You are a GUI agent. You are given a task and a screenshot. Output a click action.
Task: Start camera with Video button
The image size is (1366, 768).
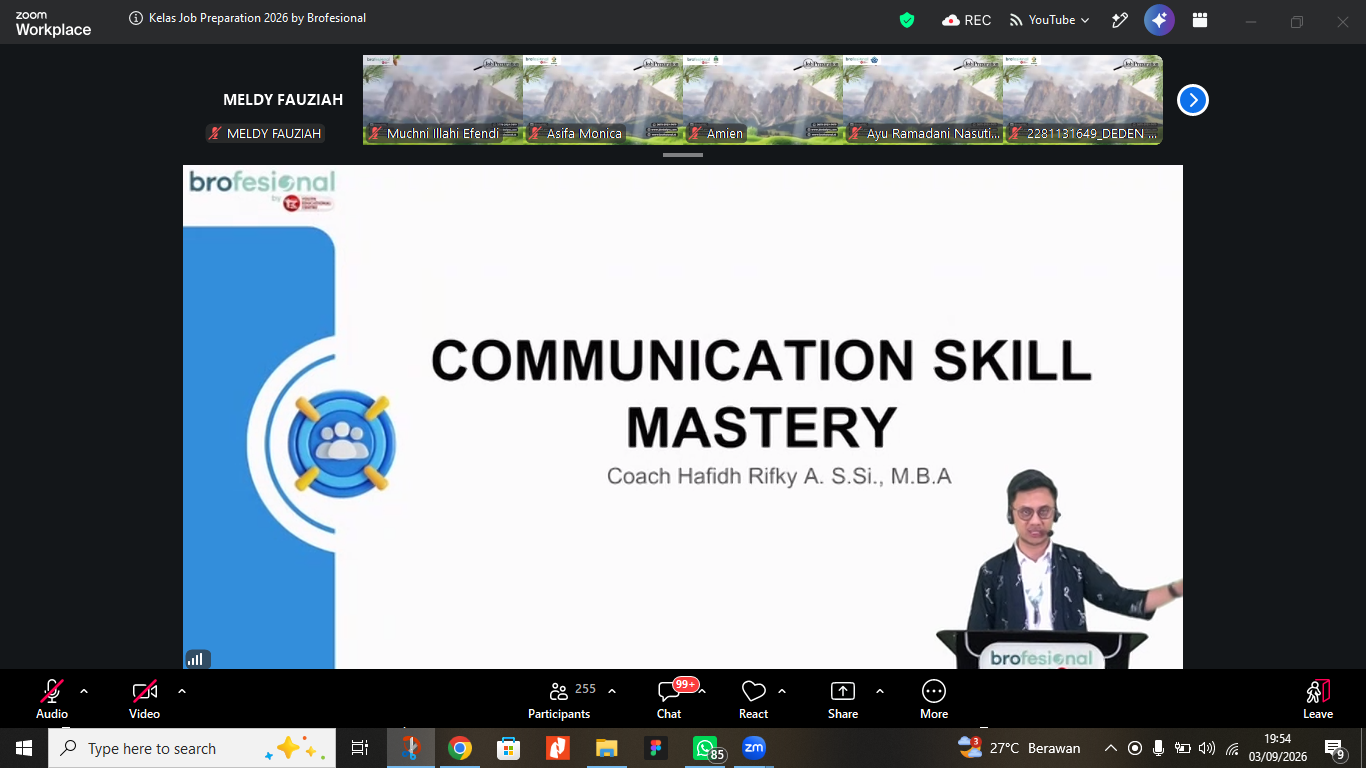145,698
